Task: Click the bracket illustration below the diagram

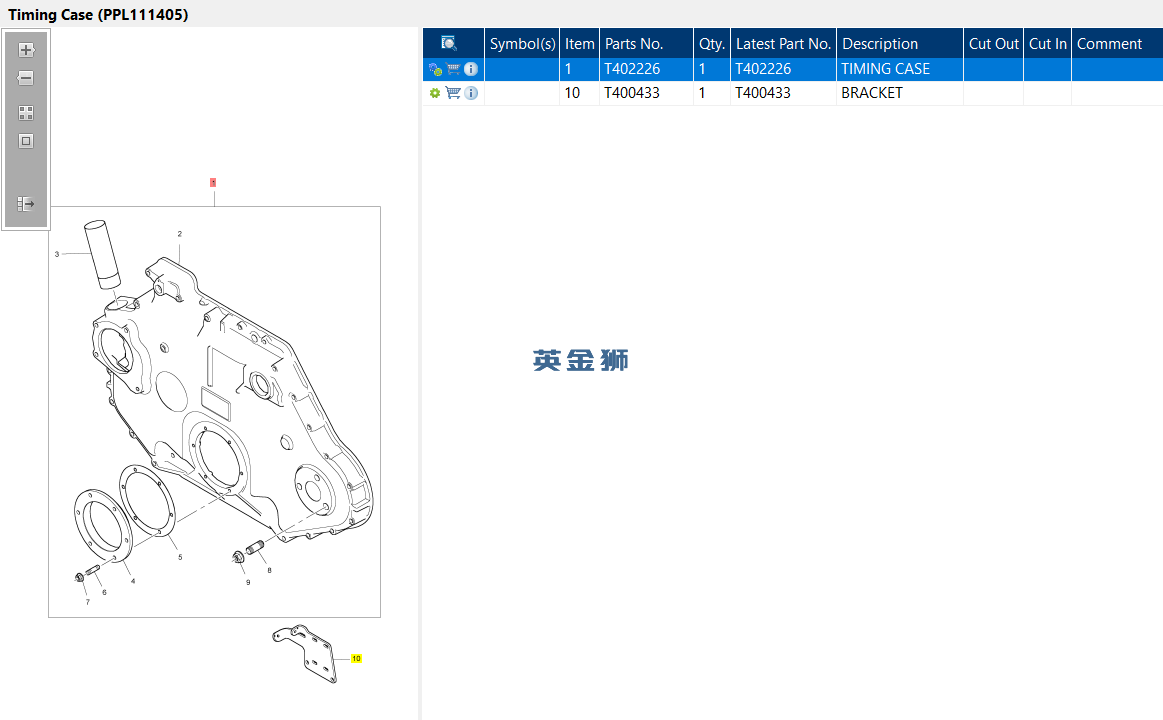Action: pyautogui.click(x=305, y=653)
